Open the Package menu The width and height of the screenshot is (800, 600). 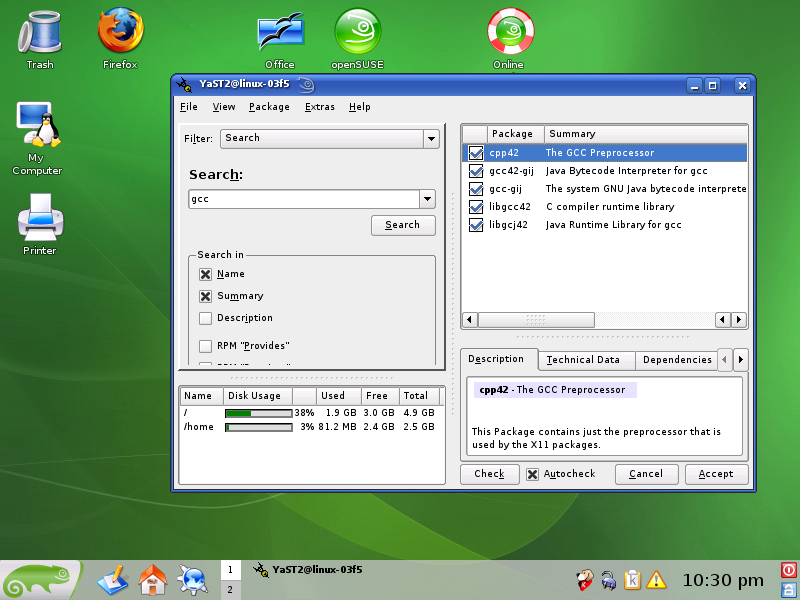click(269, 107)
